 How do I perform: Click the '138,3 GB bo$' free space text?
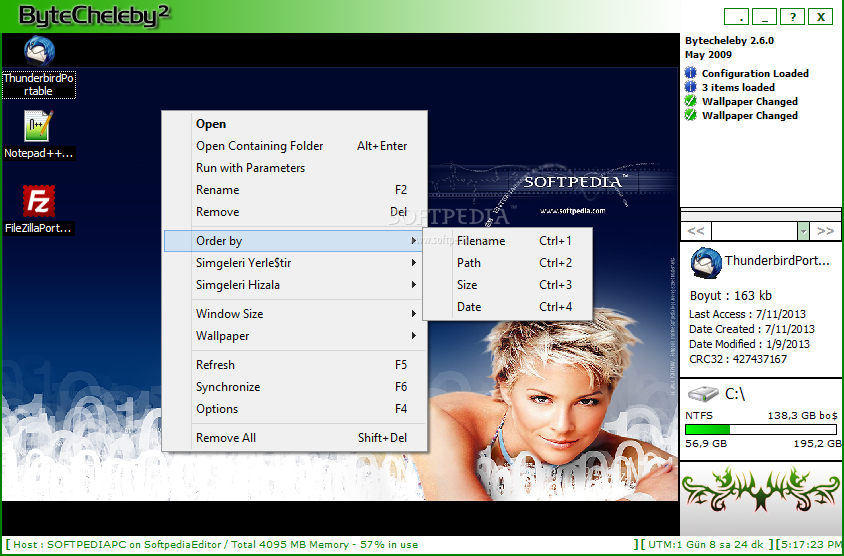point(803,416)
